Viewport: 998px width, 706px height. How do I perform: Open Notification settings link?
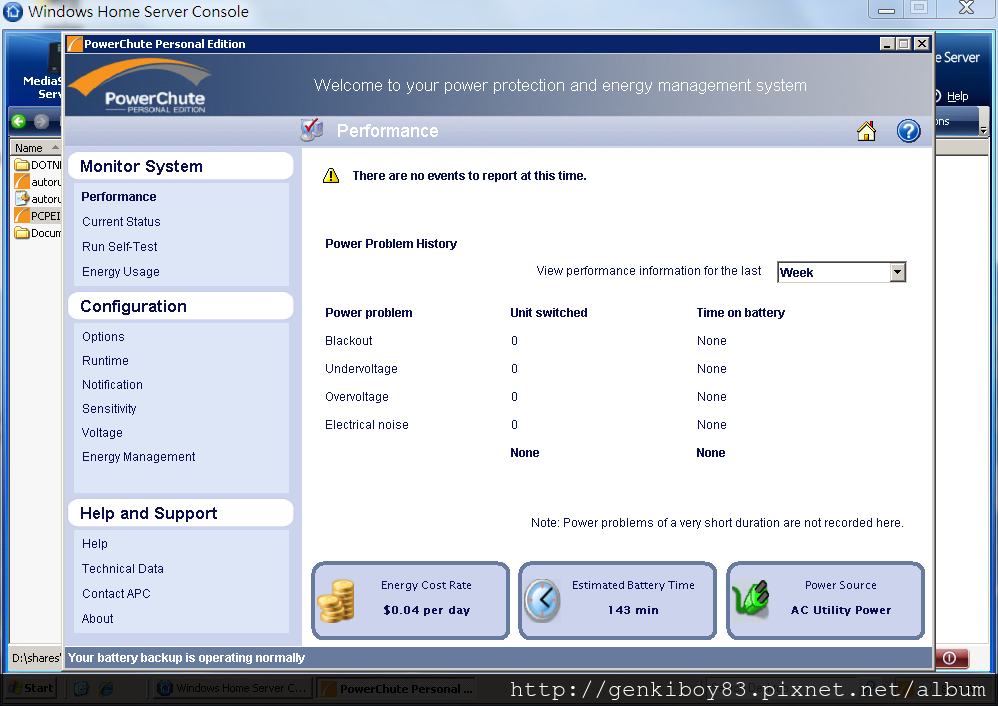pyautogui.click(x=112, y=385)
